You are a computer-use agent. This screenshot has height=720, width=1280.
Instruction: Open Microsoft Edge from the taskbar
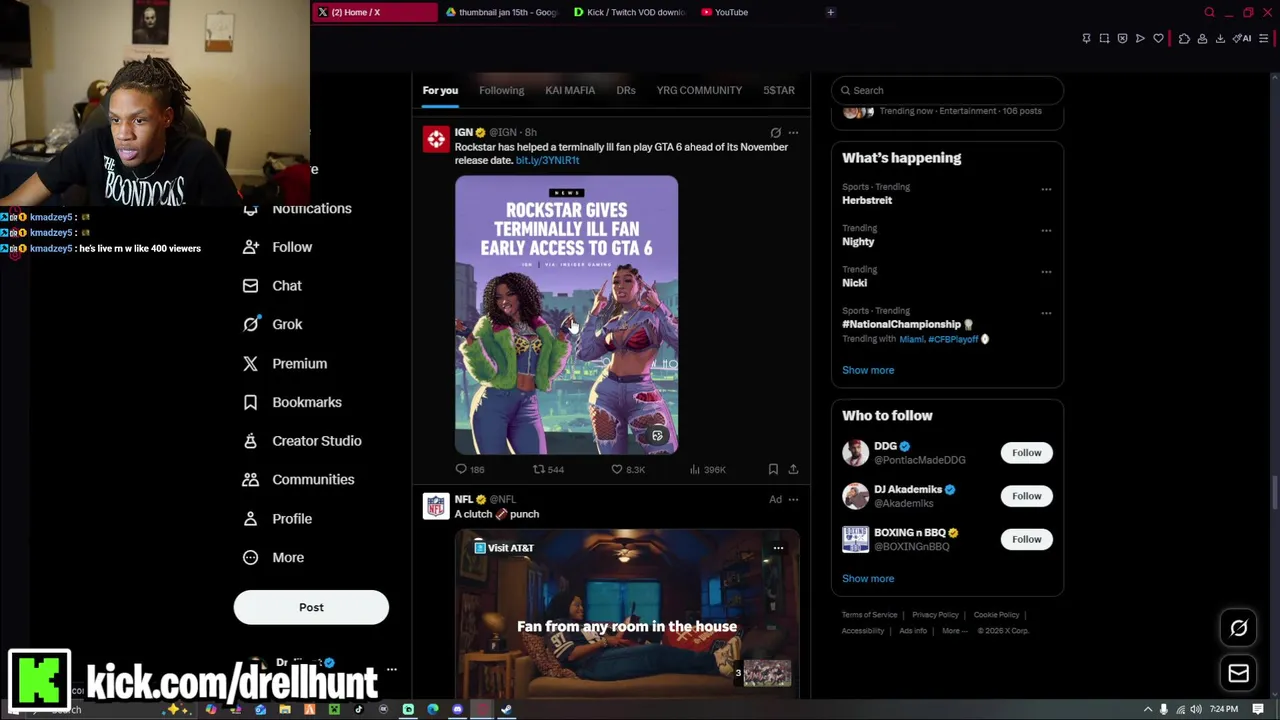point(432,710)
